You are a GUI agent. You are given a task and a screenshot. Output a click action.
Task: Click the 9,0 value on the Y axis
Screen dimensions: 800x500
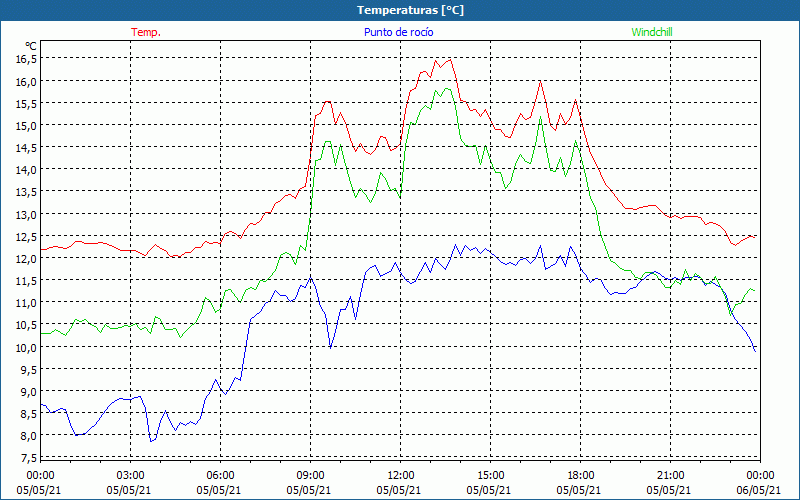29,392
